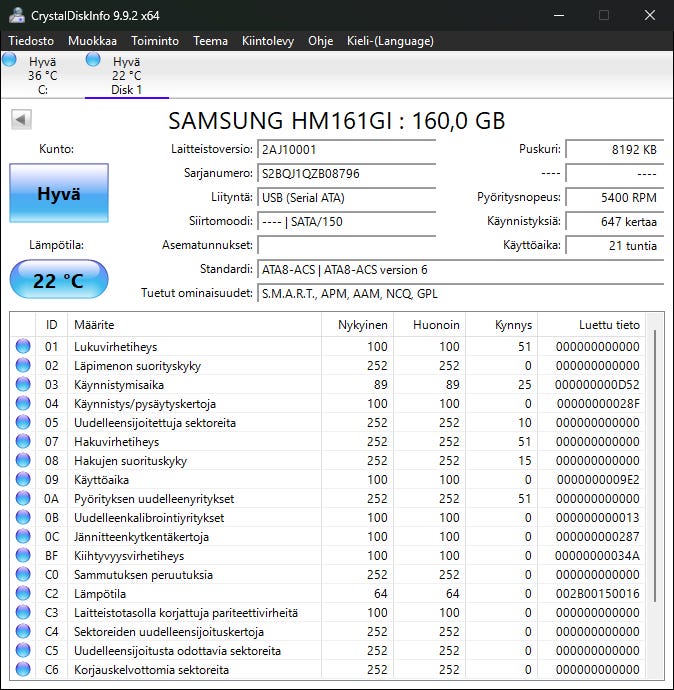This screenshot has width=674, height=690.
Task: Click the empty Asematunnukset field
Action: tap(347, 246)
